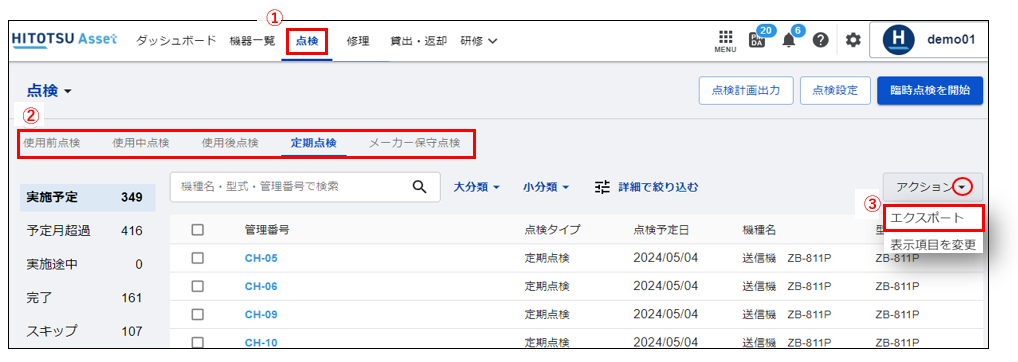This screenshot has height=362, width=1018.
Task: Open the settings gear icon
Action: pos(853,40)
